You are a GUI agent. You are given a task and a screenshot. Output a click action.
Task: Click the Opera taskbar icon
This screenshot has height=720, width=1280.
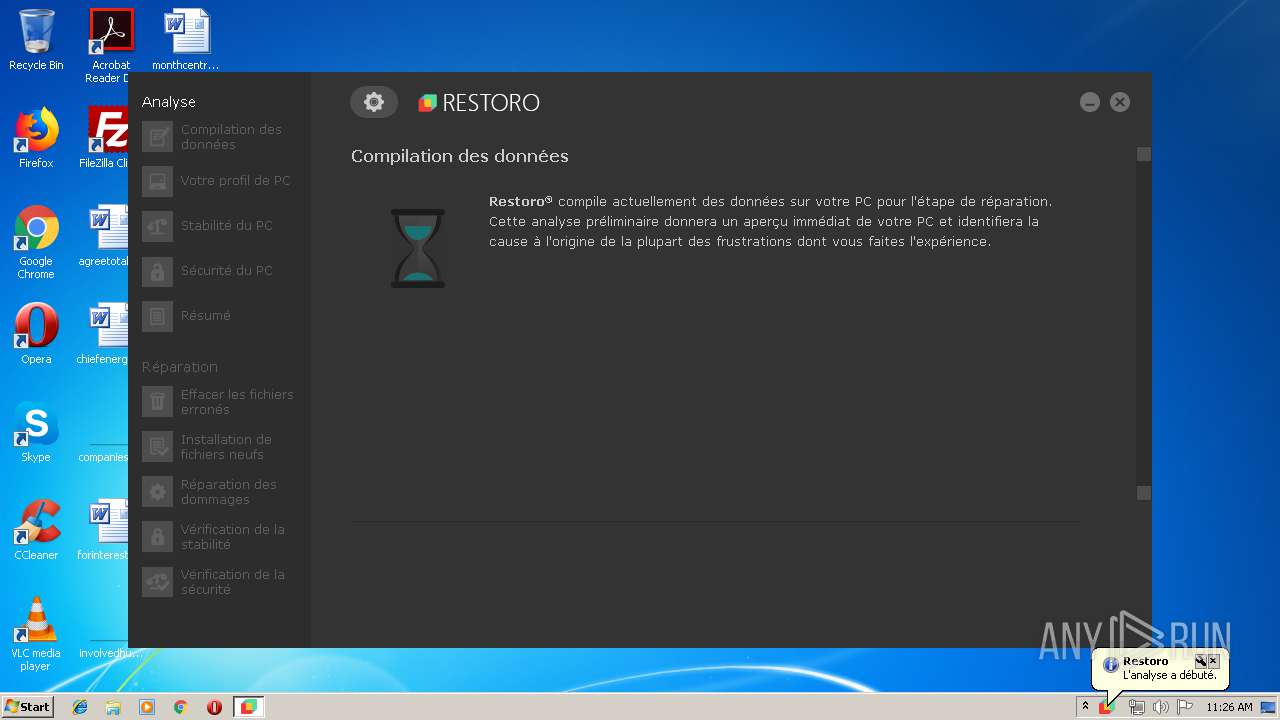click(x=214, y=707)
